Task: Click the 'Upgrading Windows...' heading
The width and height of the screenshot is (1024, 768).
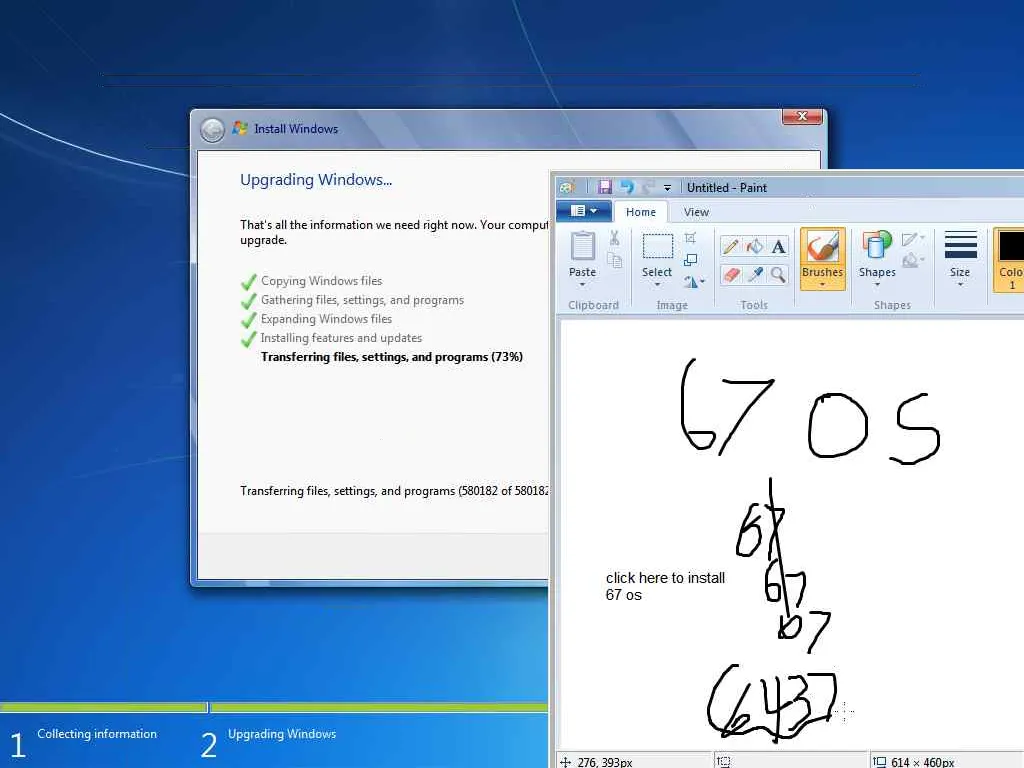Action: (316, 180)
